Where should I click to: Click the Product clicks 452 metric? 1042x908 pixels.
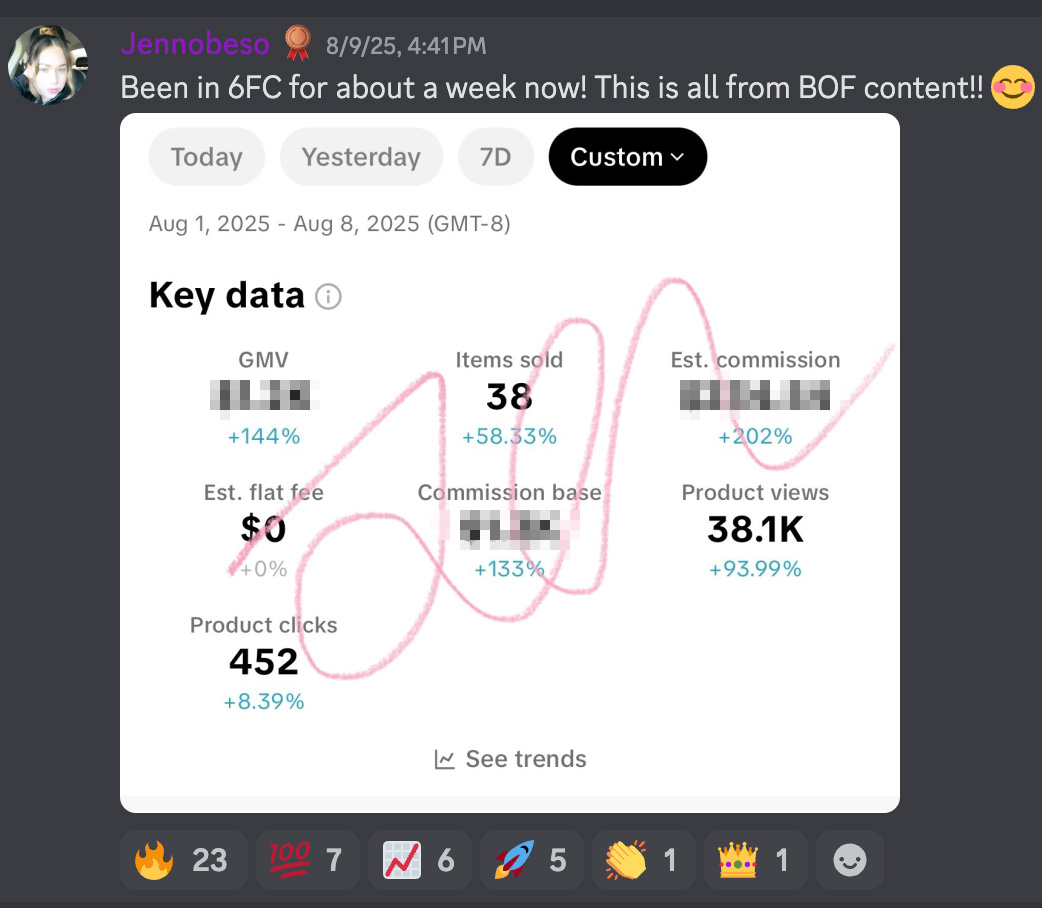[x=264, y=661]
